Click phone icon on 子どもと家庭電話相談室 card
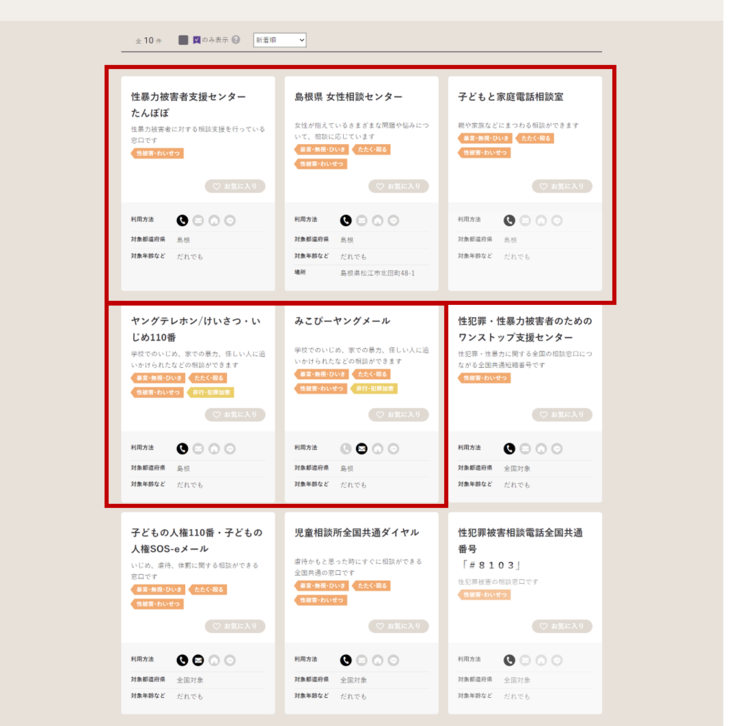736x726 pixels. click(509, 220)
